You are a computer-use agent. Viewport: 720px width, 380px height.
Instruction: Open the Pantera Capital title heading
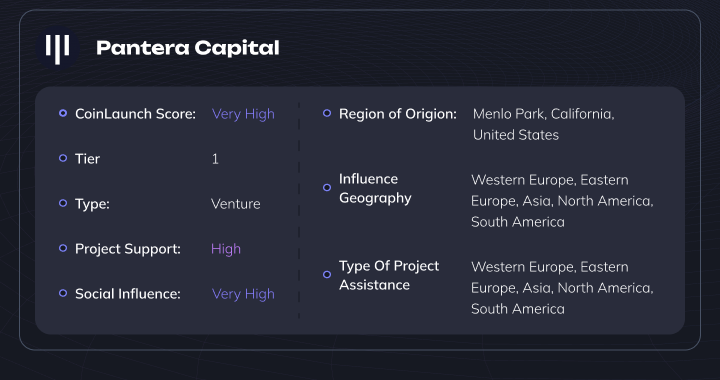(x=187, y=48)
